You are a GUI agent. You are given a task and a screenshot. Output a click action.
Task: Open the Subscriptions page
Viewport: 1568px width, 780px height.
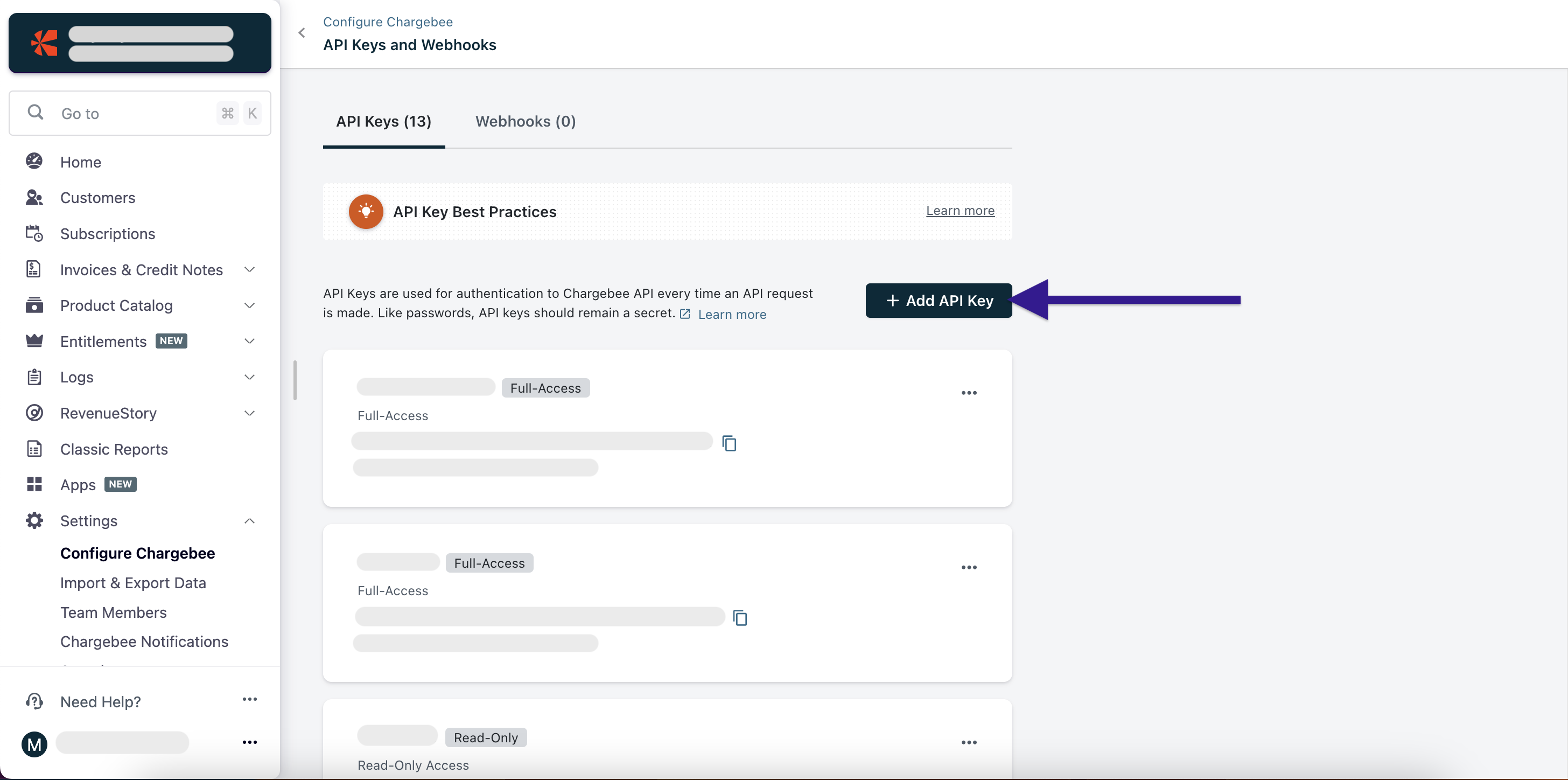[108, 234]
